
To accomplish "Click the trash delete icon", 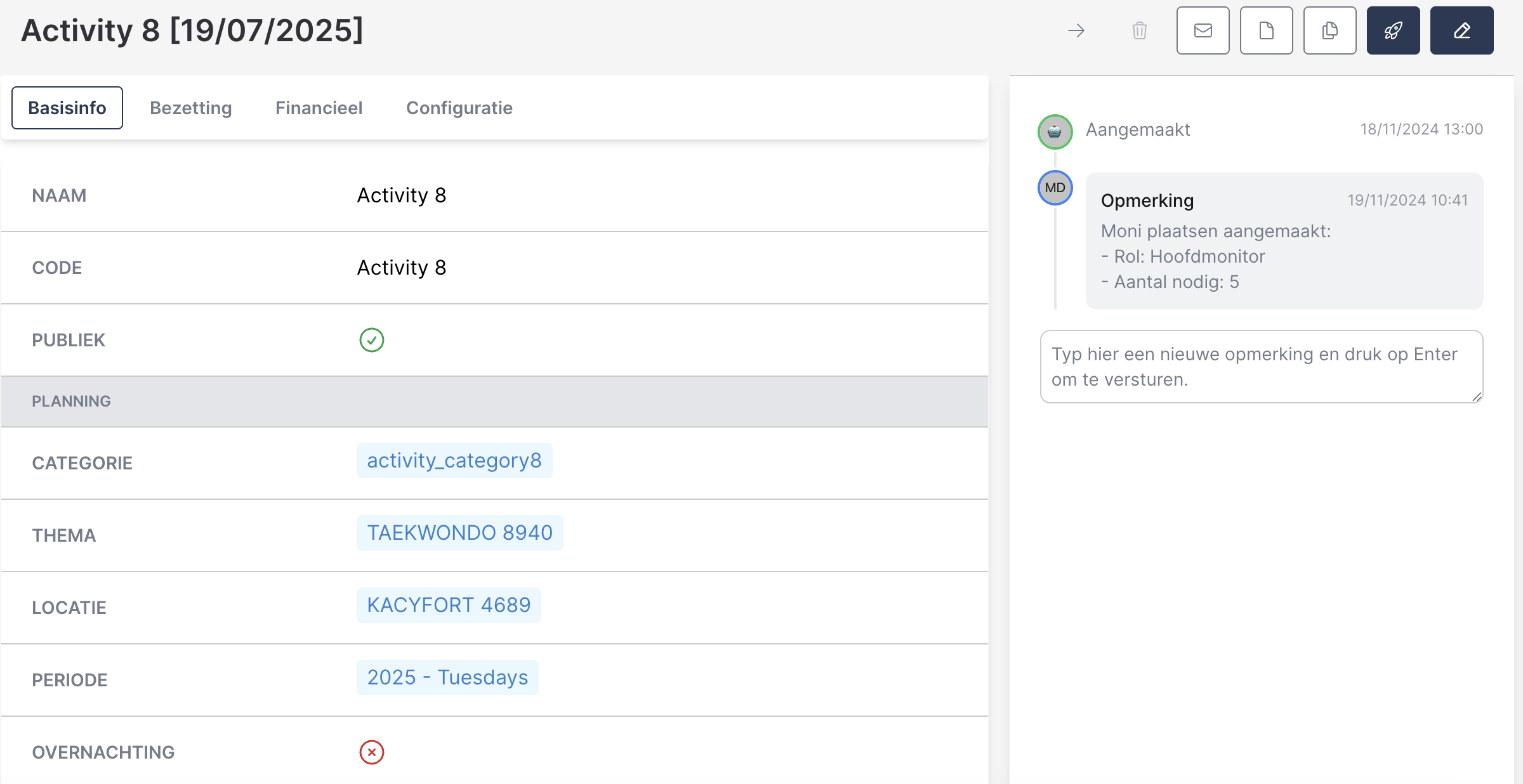I will (1140, 30).
